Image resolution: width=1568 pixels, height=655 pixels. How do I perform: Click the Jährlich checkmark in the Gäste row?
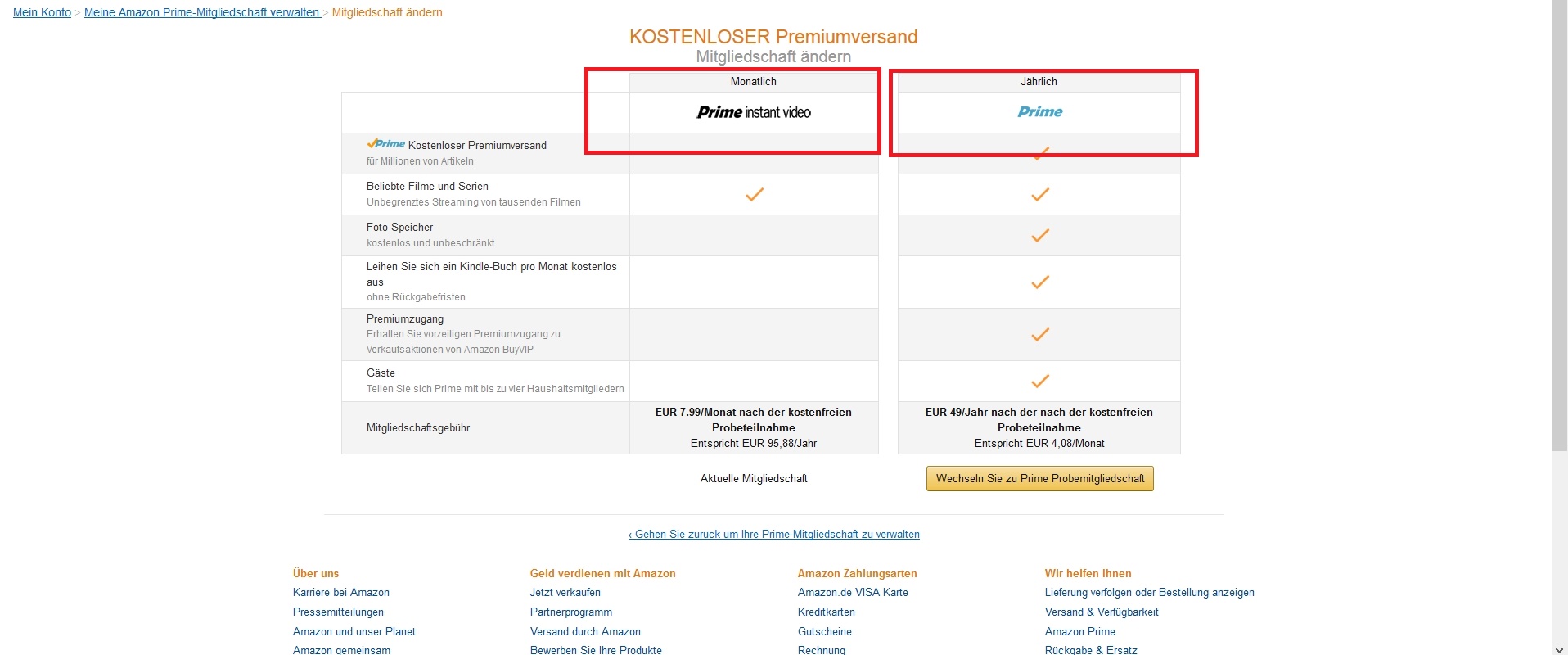tap(1039, 382)
